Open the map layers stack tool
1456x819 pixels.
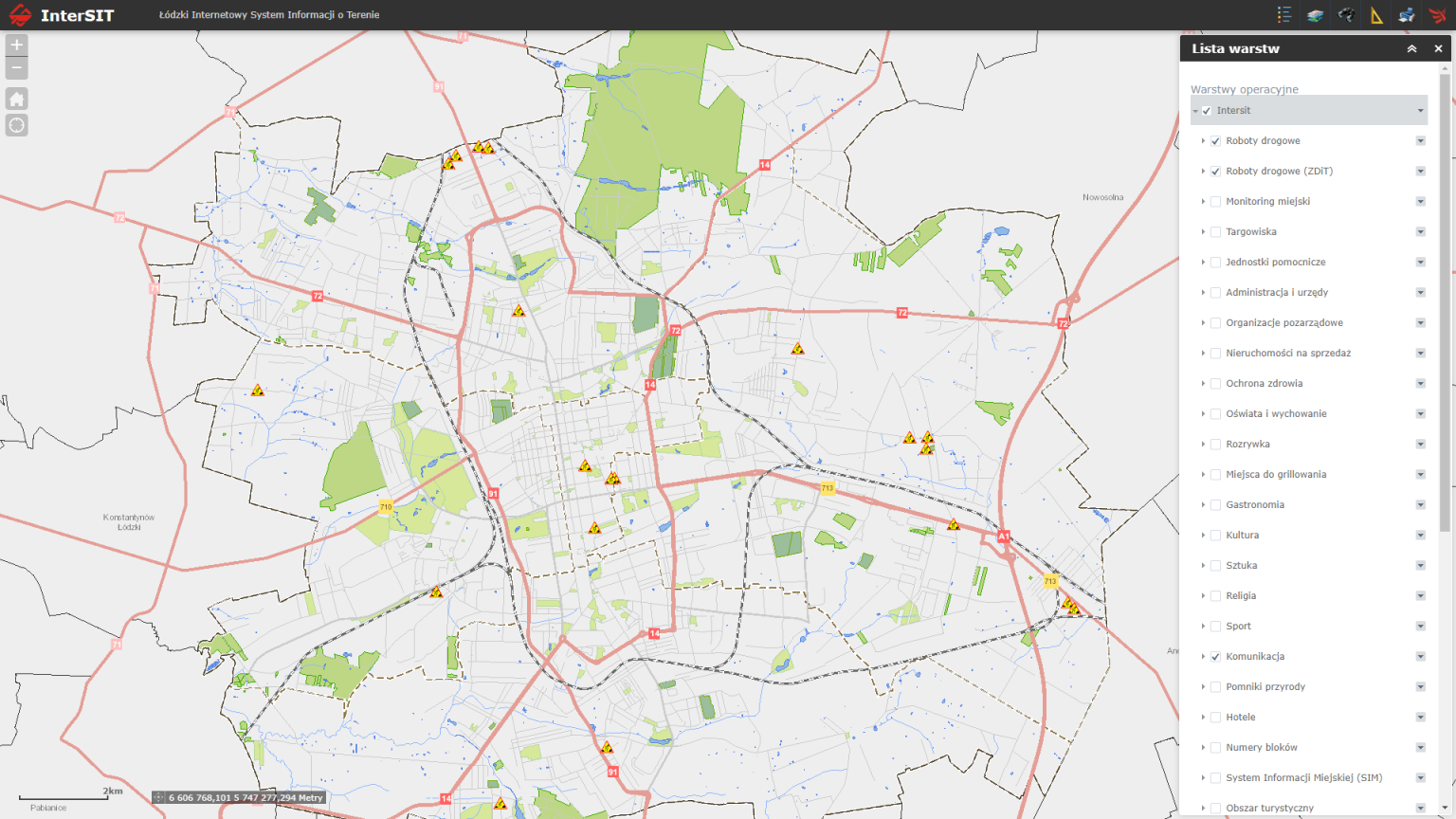1315,15
